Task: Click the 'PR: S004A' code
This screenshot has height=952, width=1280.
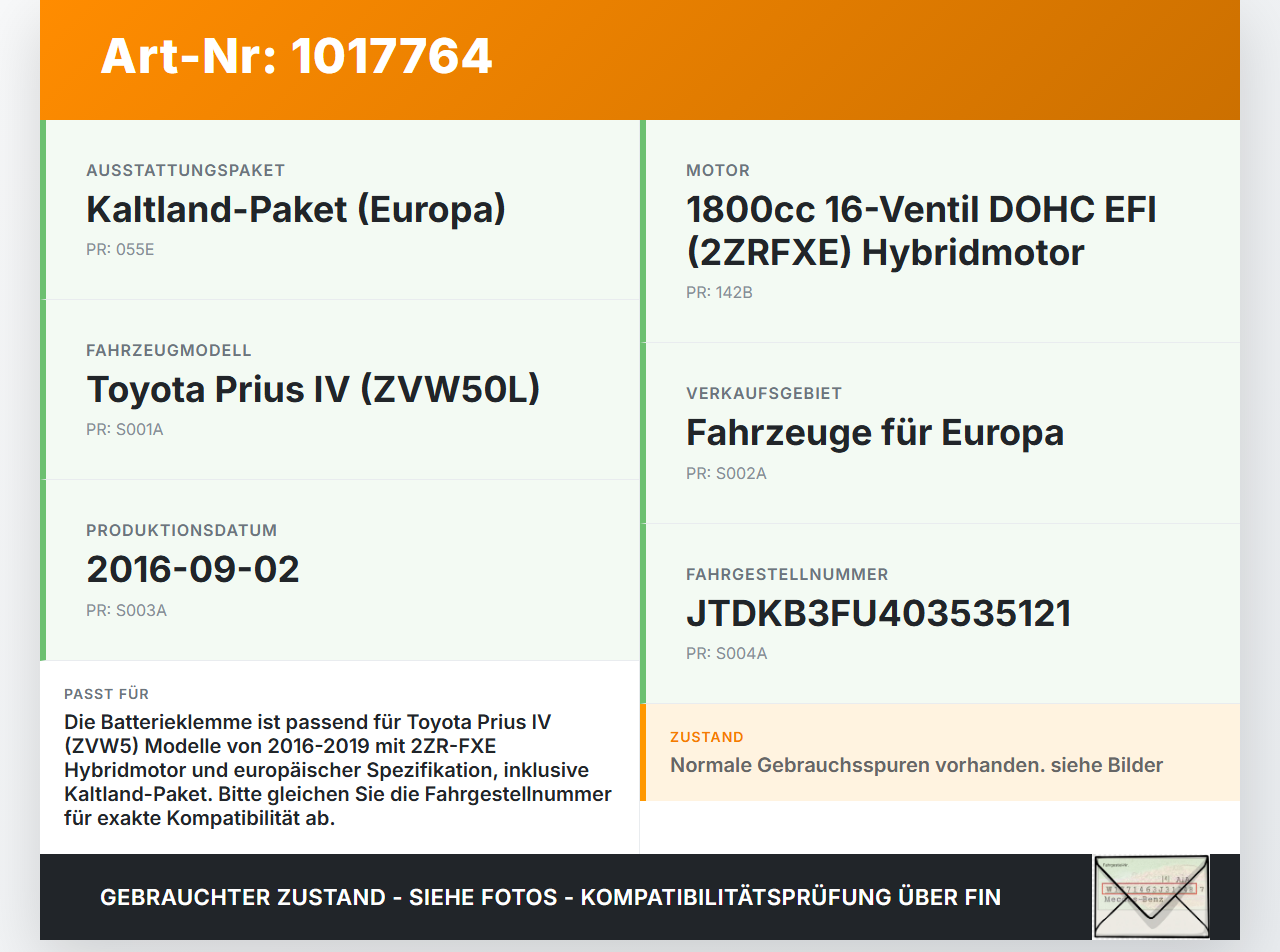Action: pos(726,653)
